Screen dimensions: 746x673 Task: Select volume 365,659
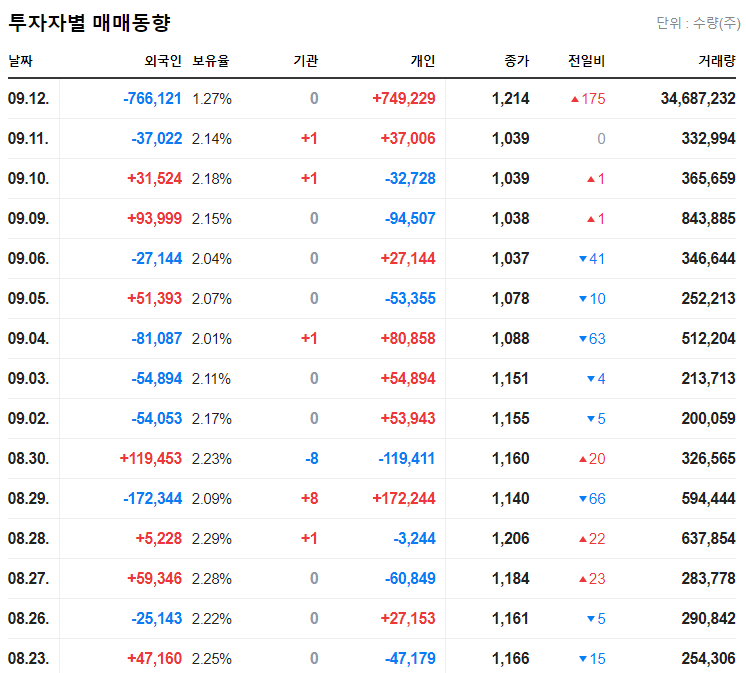pos(708,178)
